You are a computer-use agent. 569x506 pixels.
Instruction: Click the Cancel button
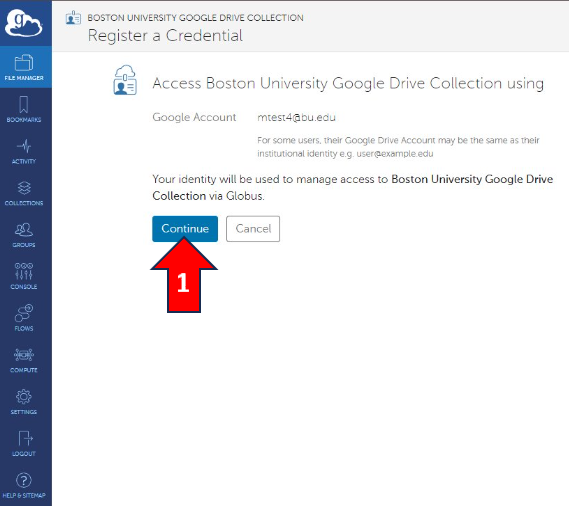[x=253, y=229]
